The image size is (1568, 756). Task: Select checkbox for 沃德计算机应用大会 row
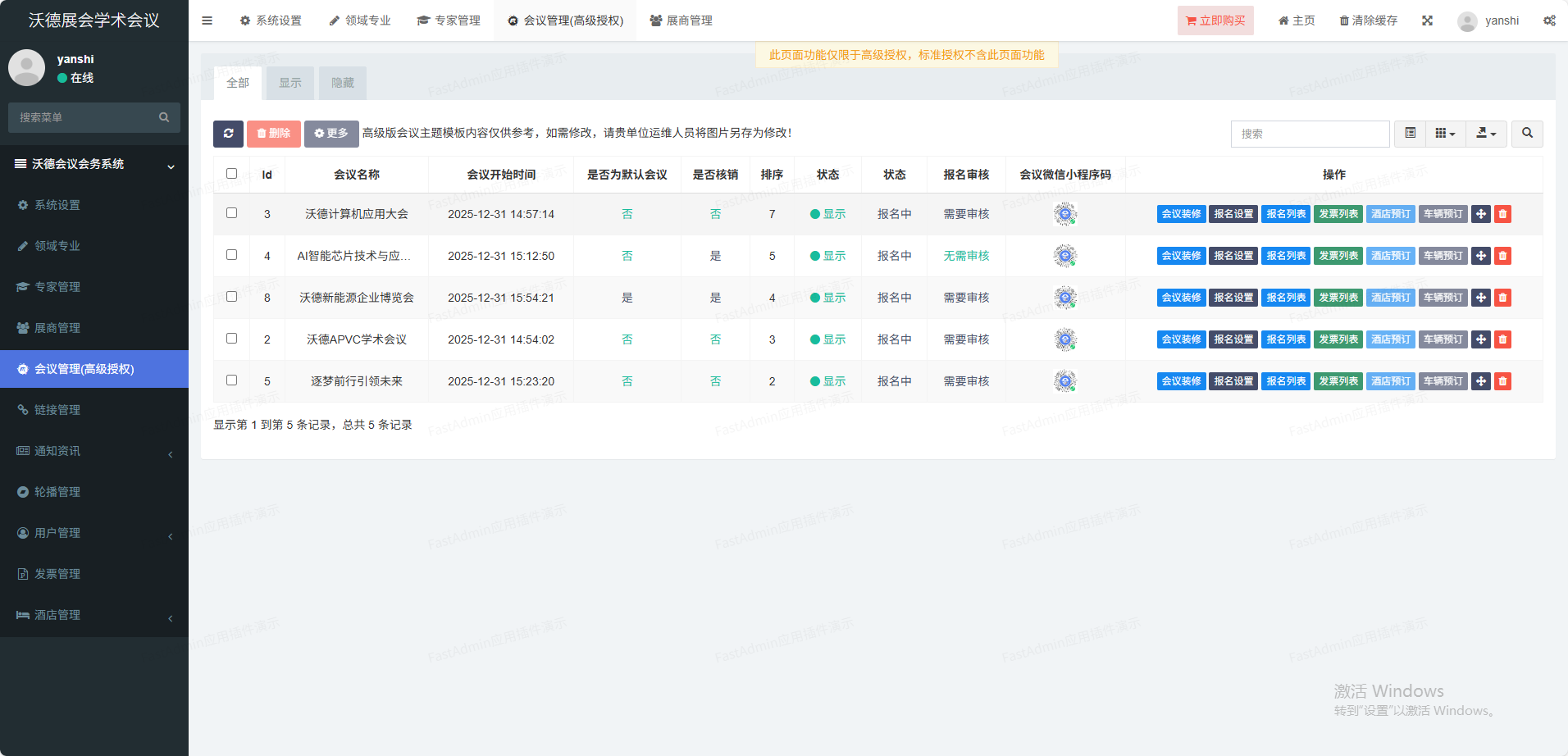pyautogui.click(x=231, y=213)
